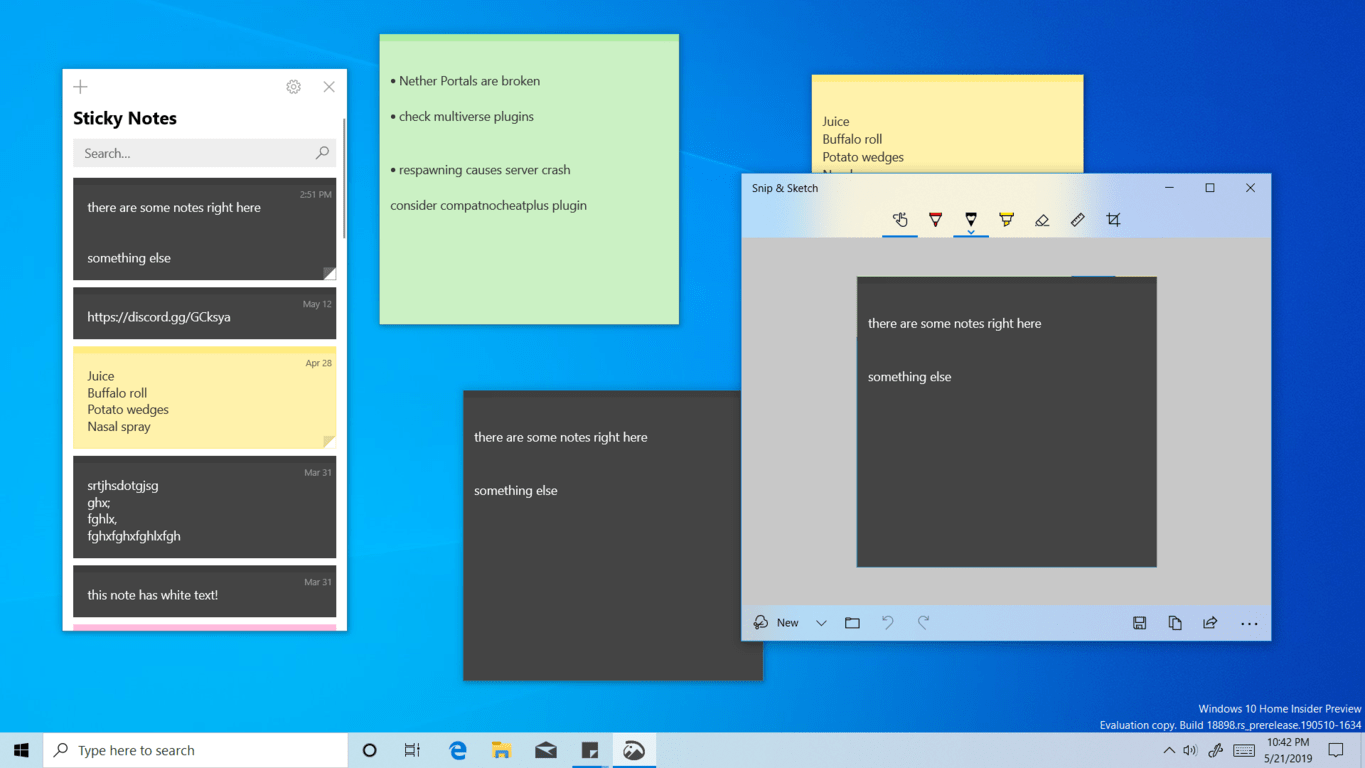The width and height of the screenshot is (1365, 768).
Task: Click snip image canvas in Snip & Sketch
Action: coord(1006,421)
